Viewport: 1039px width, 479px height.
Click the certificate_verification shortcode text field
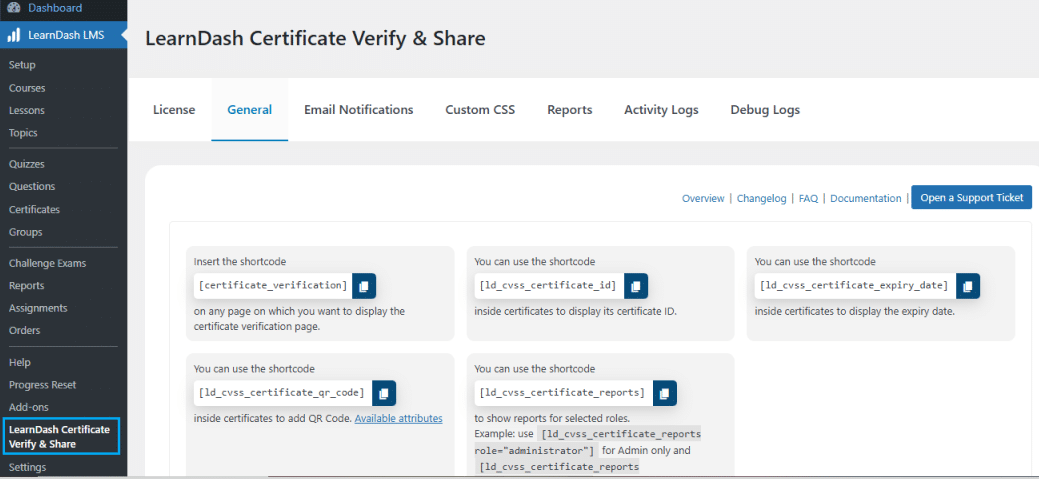[273, 286]
